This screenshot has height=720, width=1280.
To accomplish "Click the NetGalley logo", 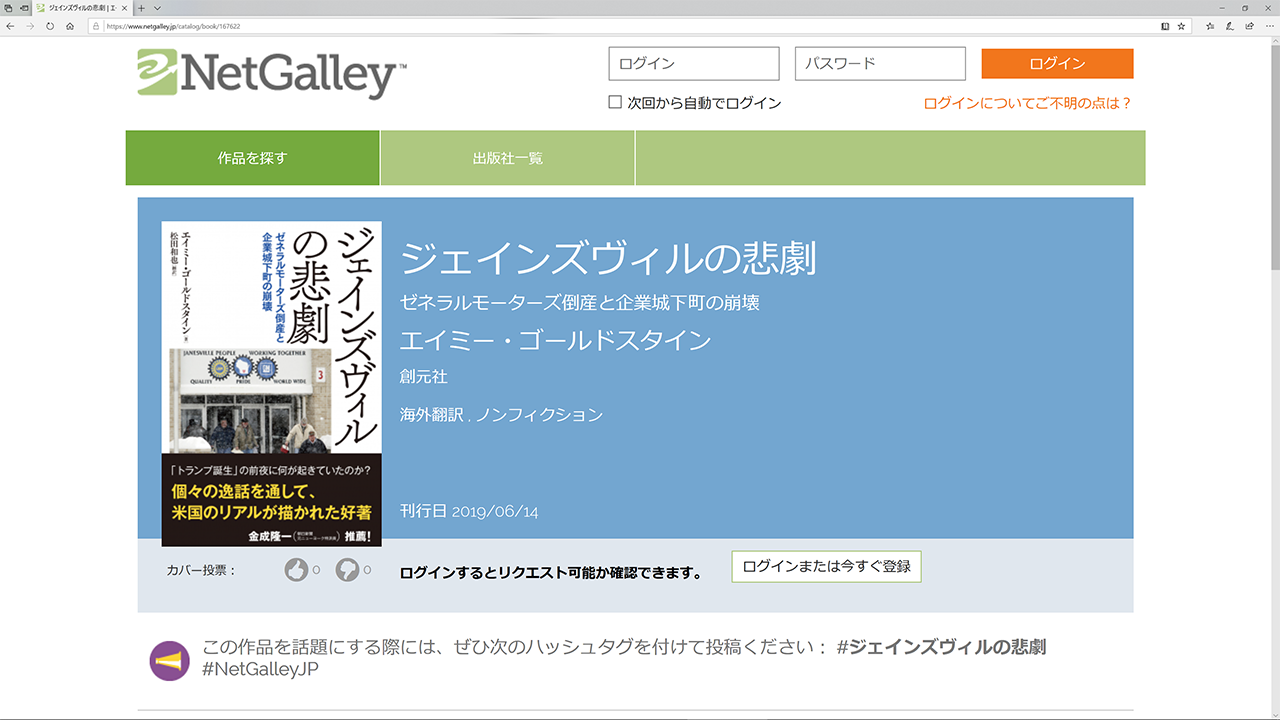I will click(272, 74).
